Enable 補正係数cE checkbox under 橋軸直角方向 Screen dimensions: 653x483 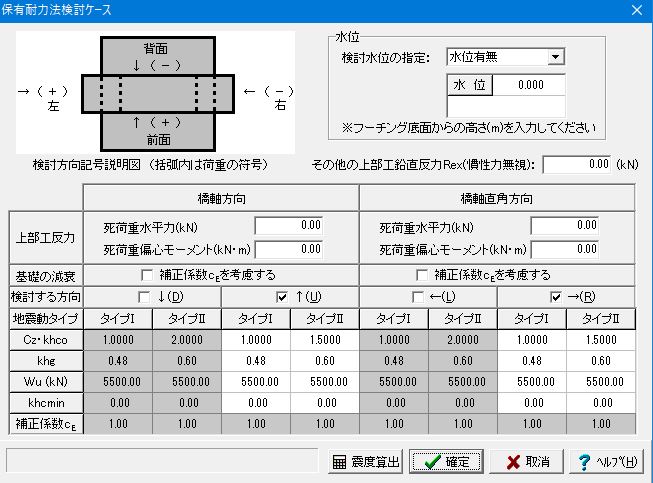422,275
